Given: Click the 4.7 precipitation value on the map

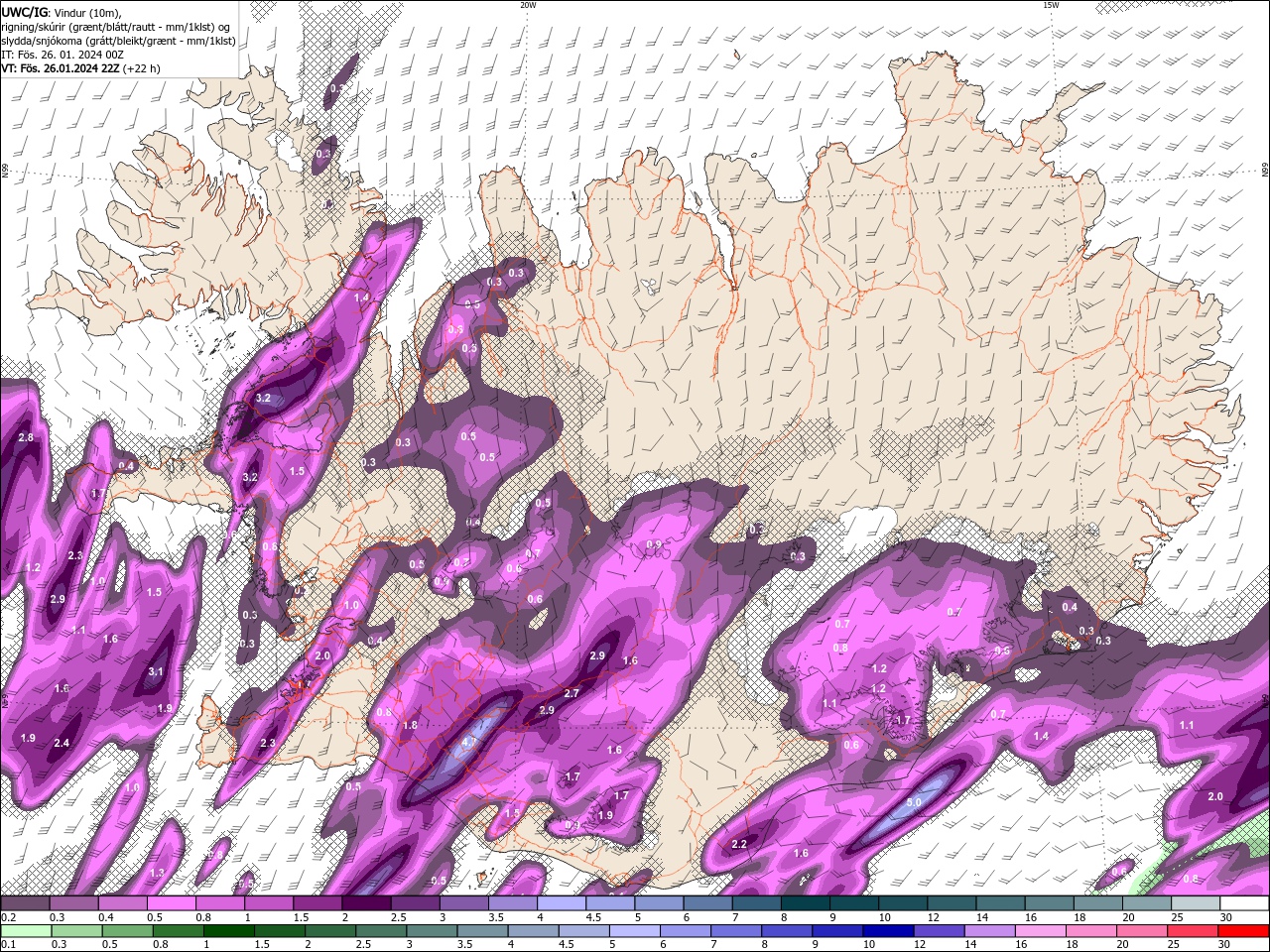Looking at the screenshot, I should click(x=471, y=741).
